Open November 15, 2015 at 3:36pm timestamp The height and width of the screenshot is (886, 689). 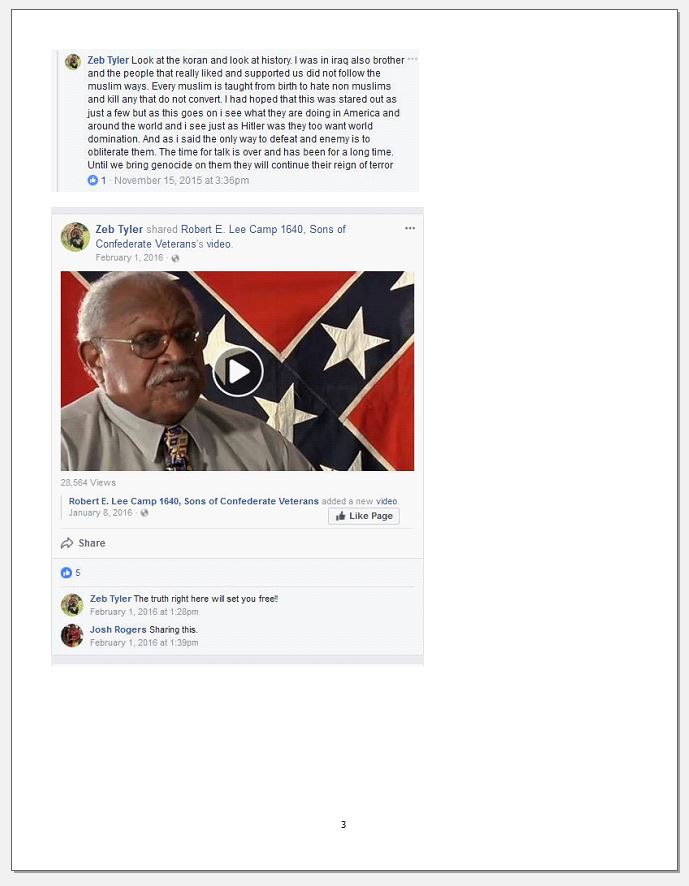(x=181, y=180)
